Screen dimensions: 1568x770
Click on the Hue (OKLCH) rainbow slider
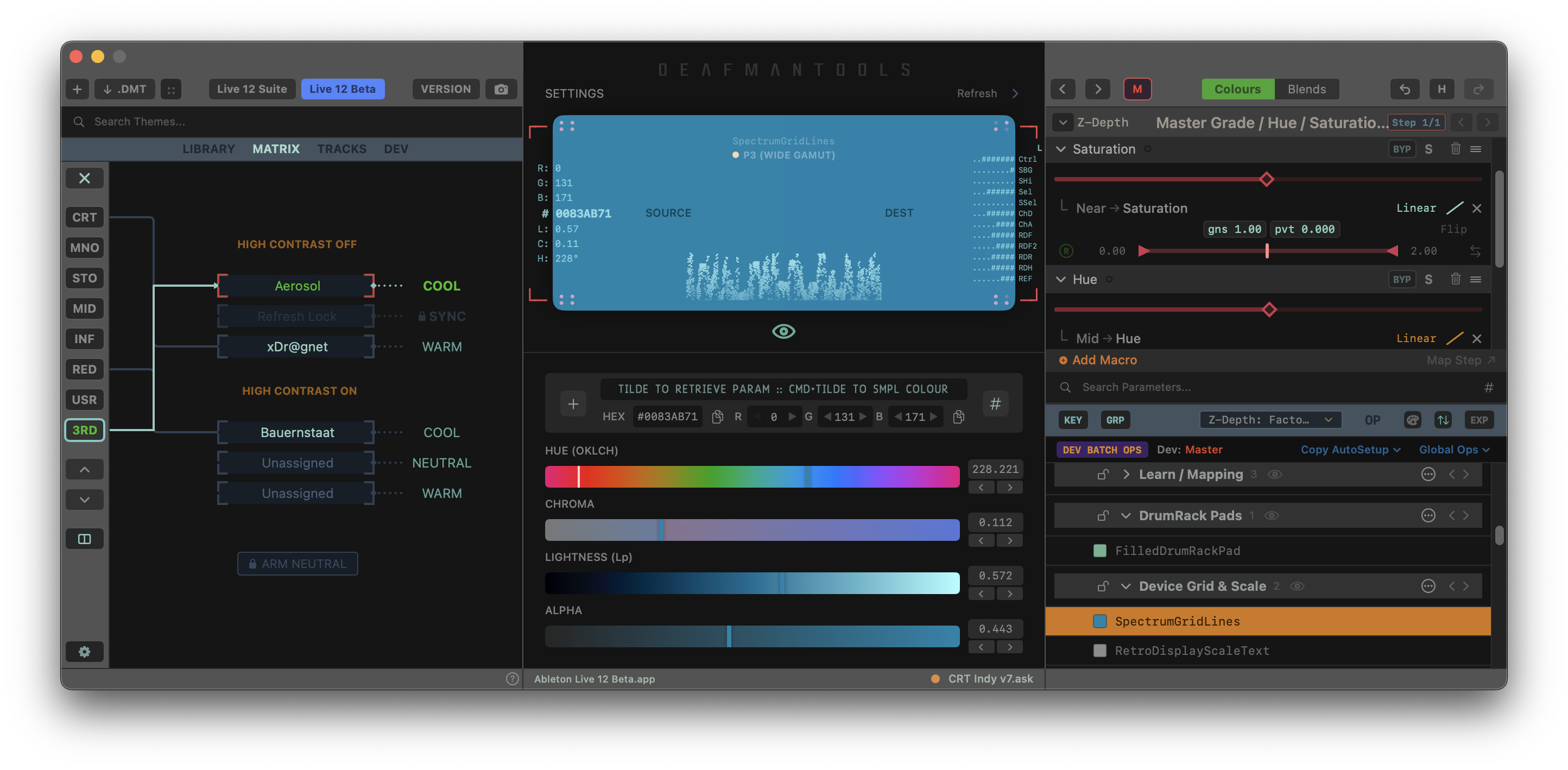coord(752,477)
